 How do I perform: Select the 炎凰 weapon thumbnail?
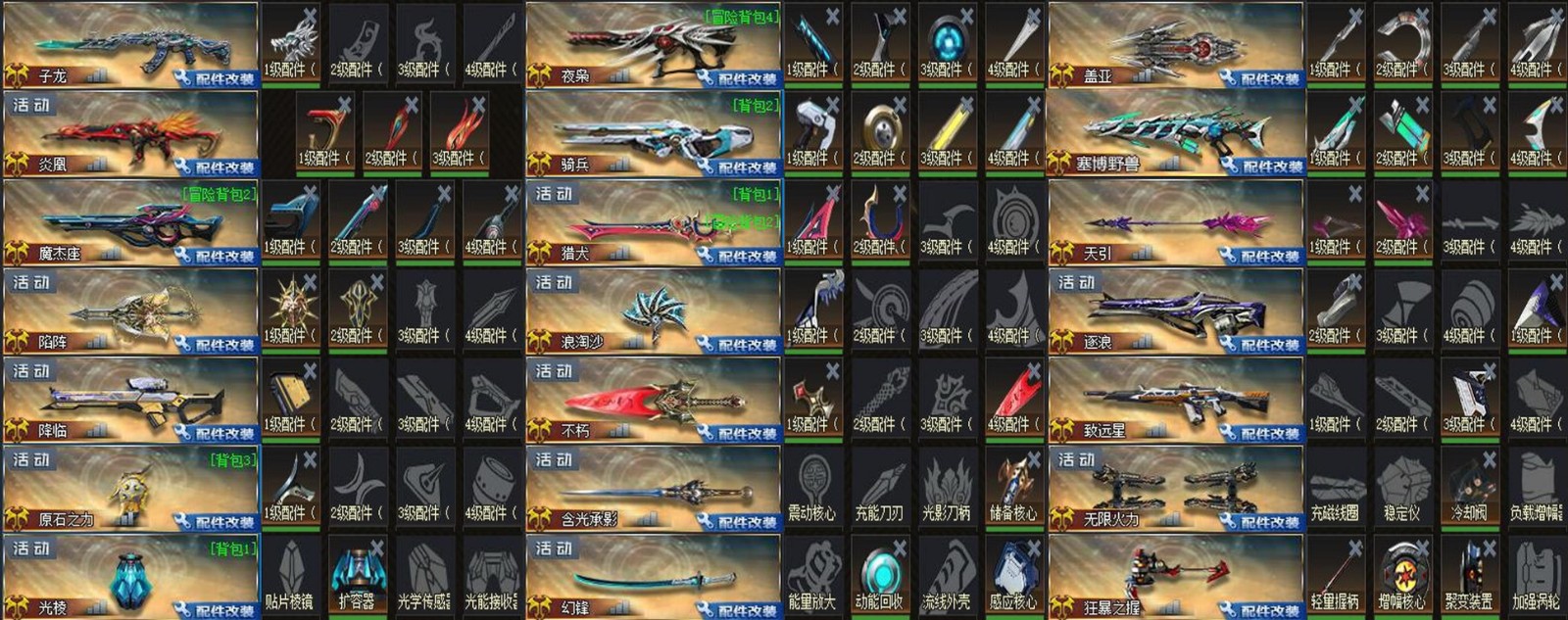129,132
